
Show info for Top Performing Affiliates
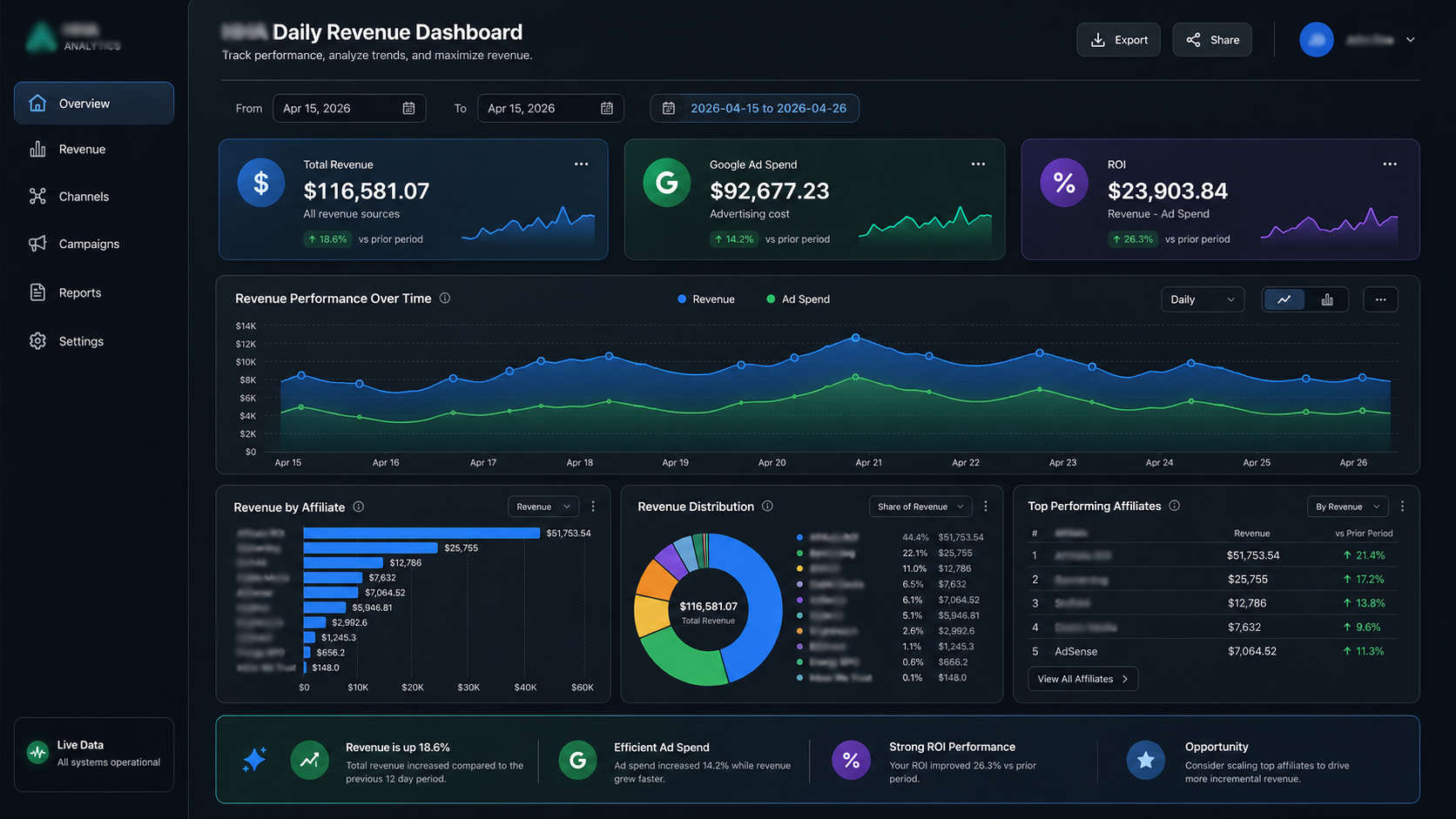(1175, 506)
